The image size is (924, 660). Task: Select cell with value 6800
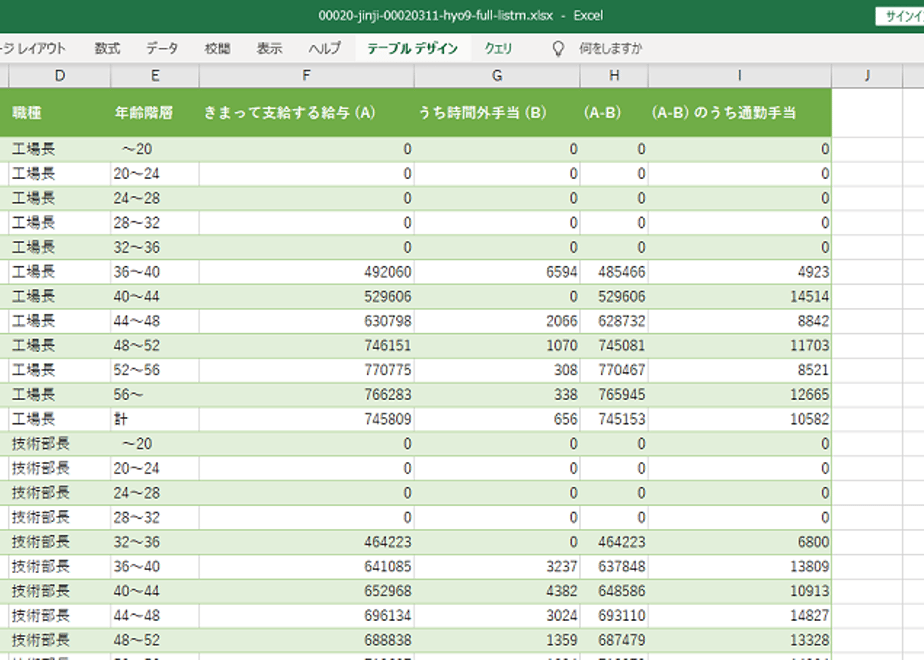point(740,542)
